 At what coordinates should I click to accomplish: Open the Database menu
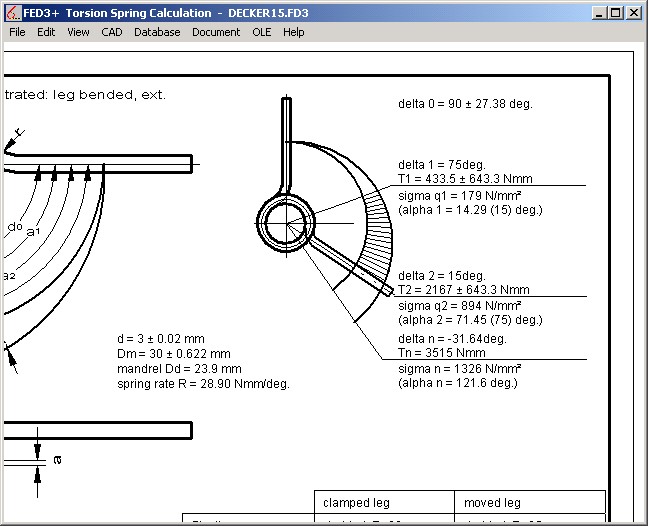pyautogui.click(x=157, y=32)
